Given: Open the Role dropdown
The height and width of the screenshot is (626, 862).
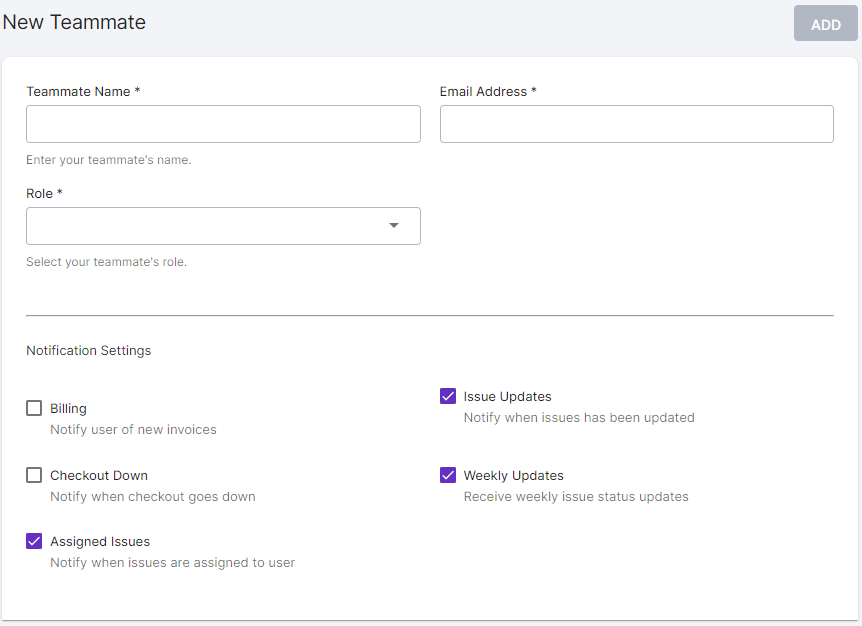Looking at the screenshot, I should (223, 226).
